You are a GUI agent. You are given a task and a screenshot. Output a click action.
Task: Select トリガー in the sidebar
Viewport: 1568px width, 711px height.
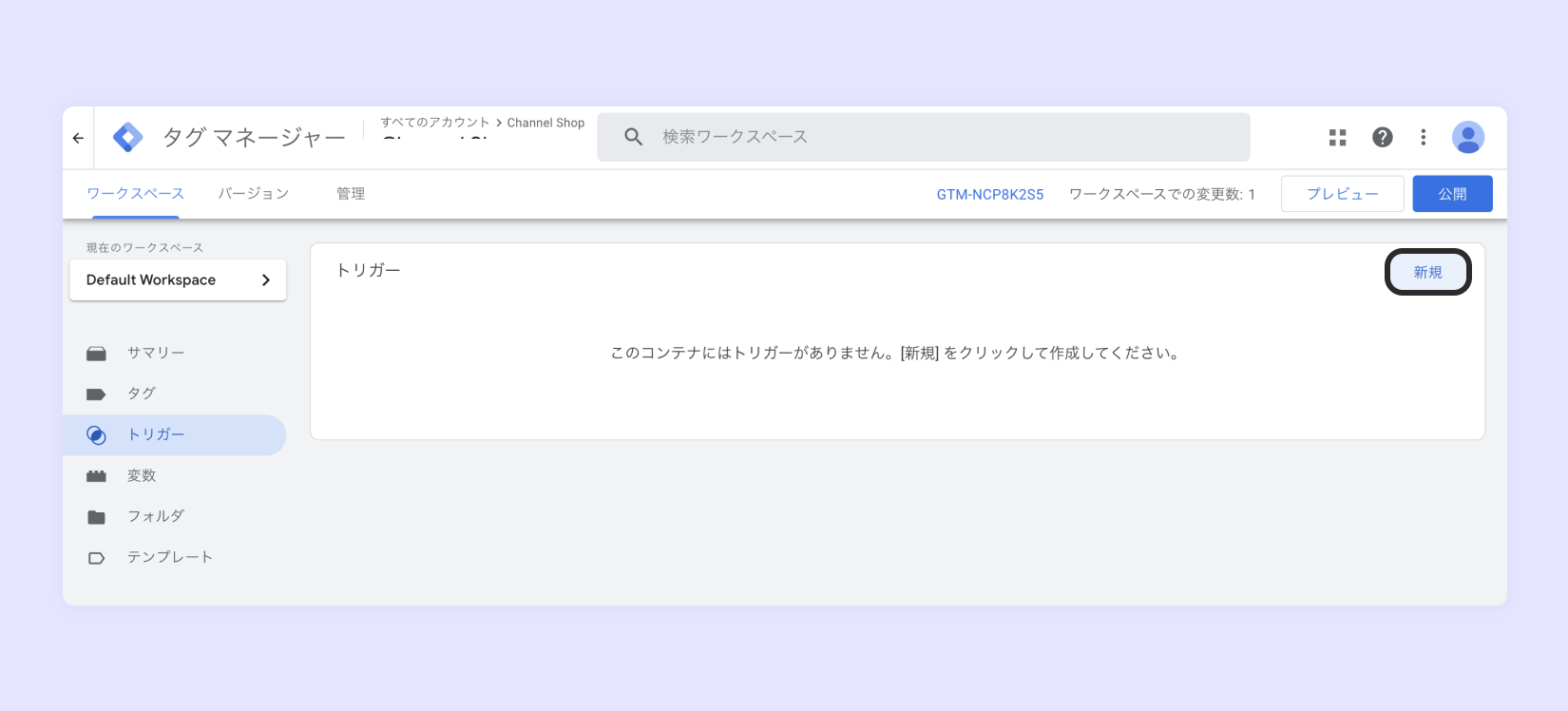point(174,435)
